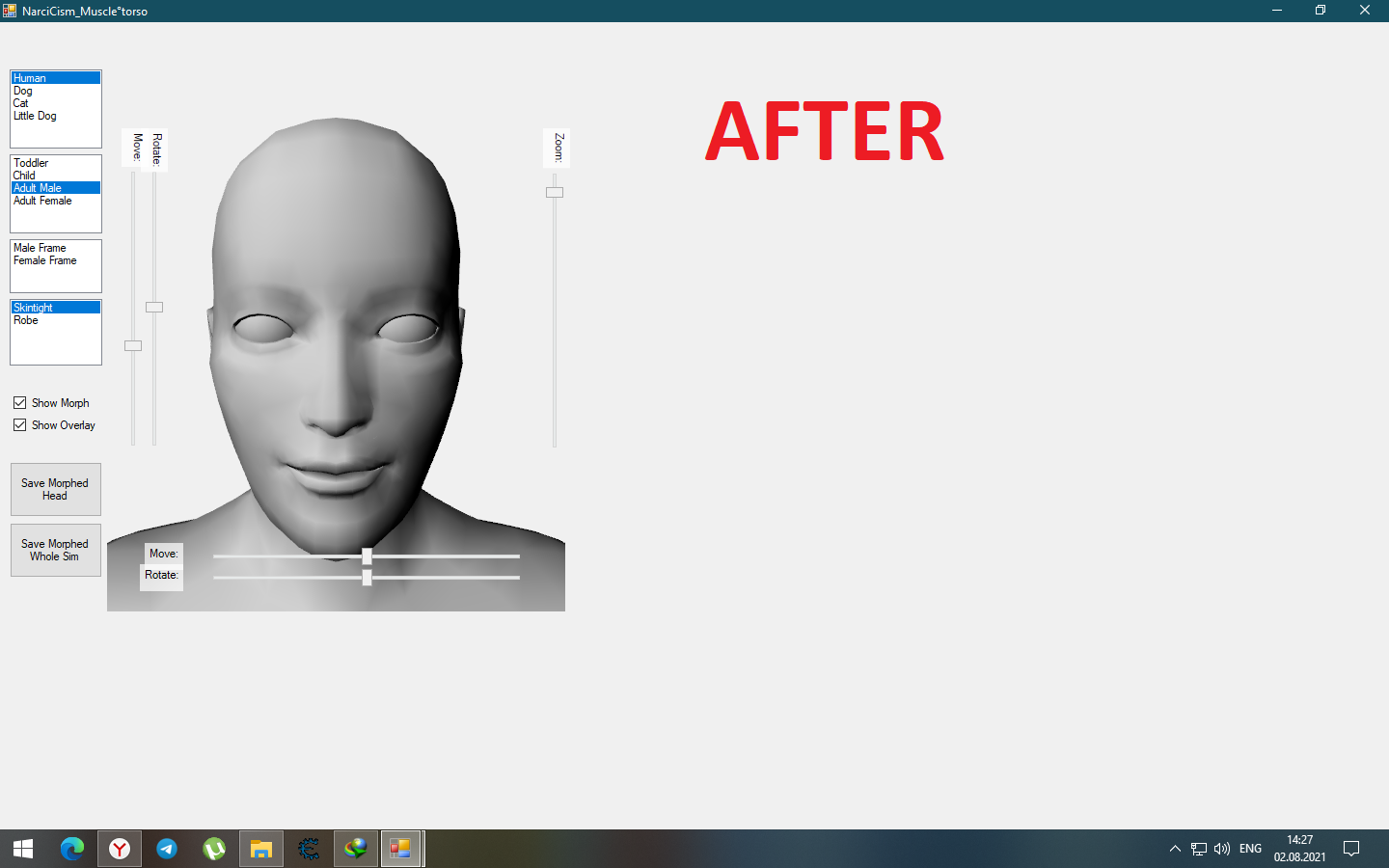Open the dark blue gear app in taskbar
This screenshot has height=868, width=1389.
[x=309, y=849]
